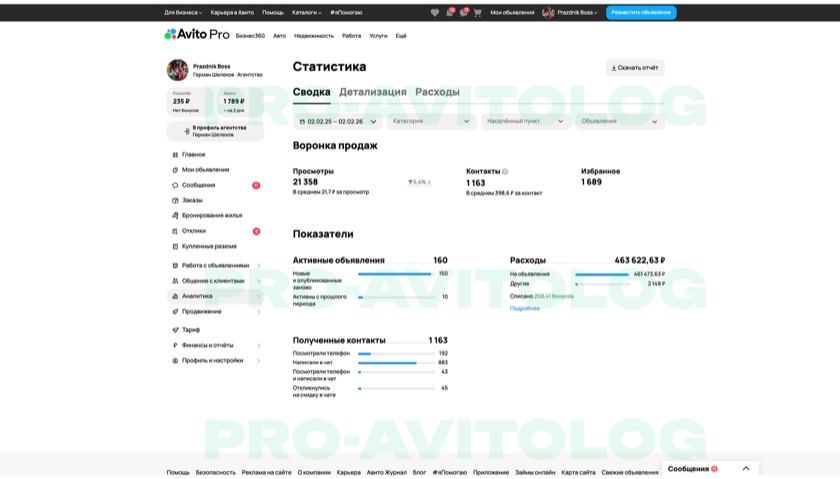Open favorites heart icon in top bar
This screenshot has height=479, width=840.
coord(434,13)
